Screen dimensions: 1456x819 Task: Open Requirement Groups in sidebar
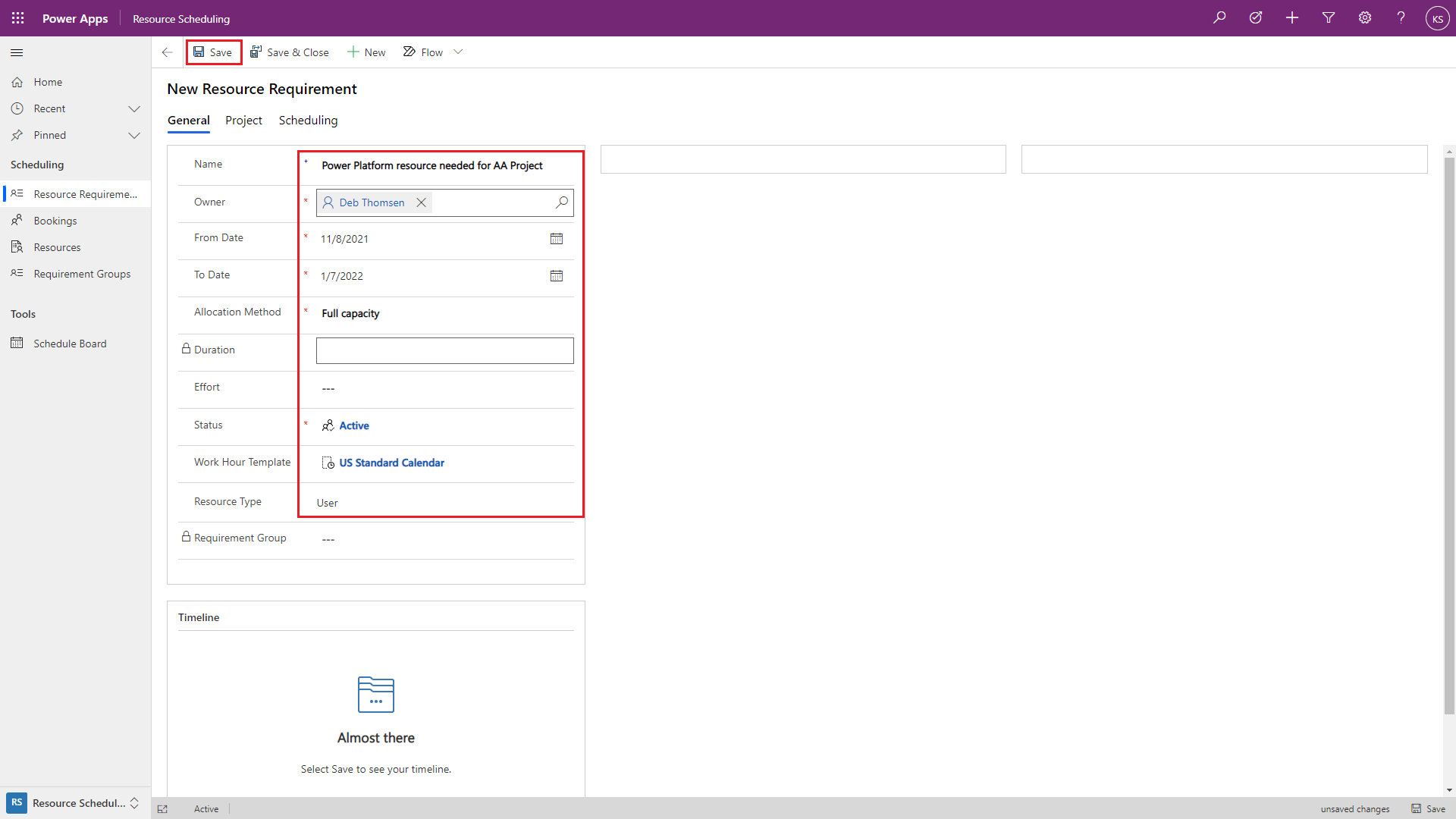[82, 274]
